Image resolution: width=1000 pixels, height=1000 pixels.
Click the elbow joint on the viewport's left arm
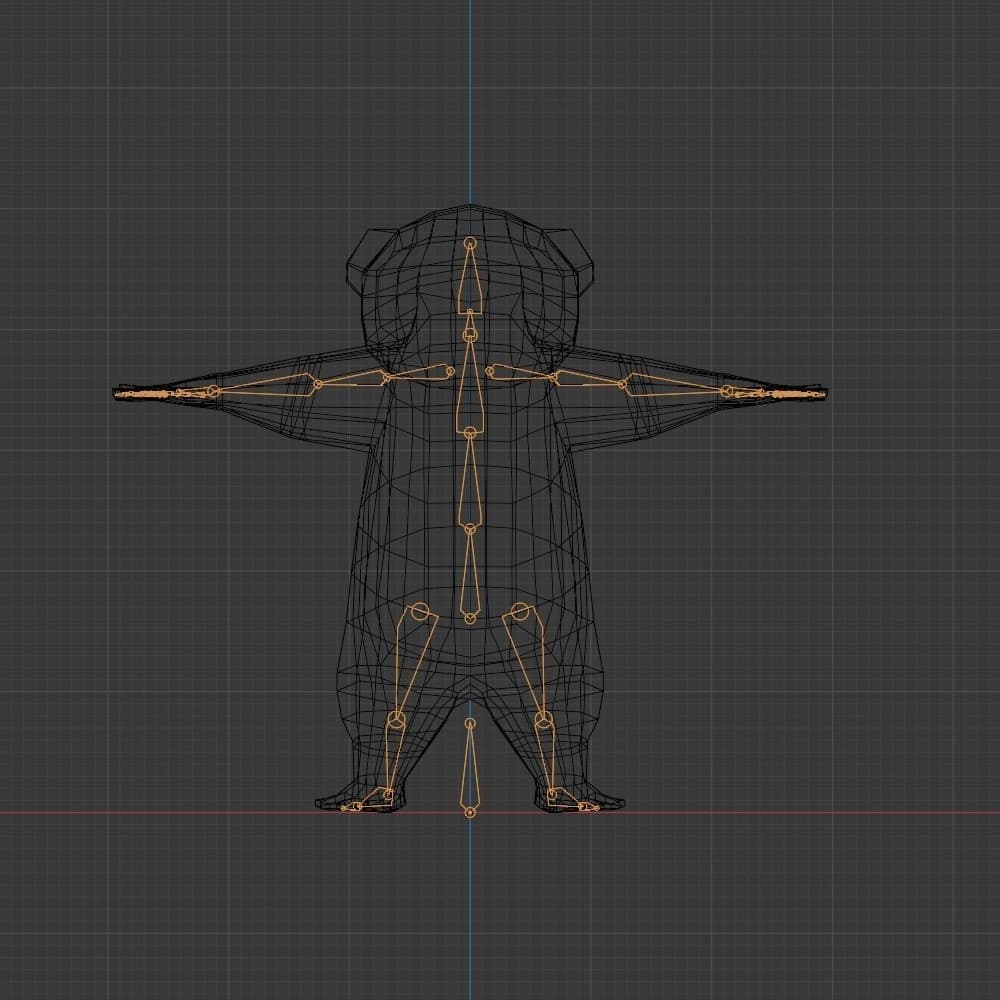click(318, 383)
